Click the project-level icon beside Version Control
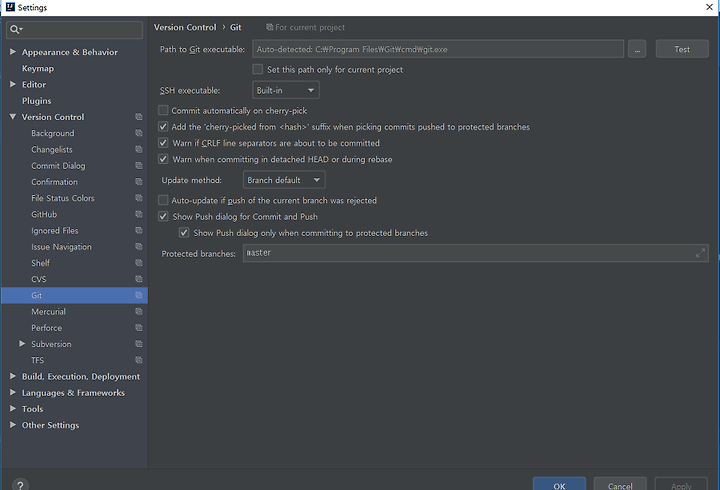The height and width of the screenshot is (490, 720). coord(139,117)
